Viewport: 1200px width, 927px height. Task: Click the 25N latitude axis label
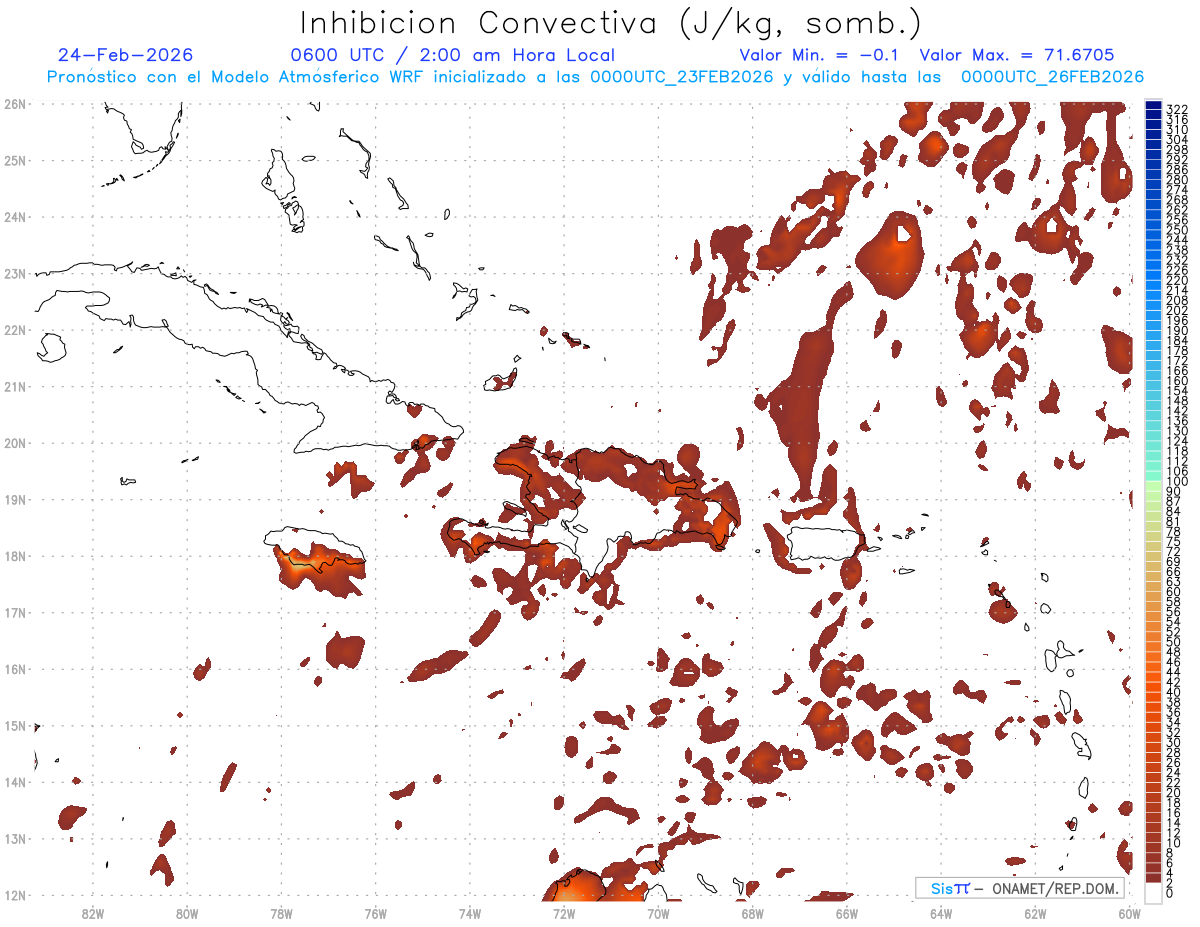[15, 160]
